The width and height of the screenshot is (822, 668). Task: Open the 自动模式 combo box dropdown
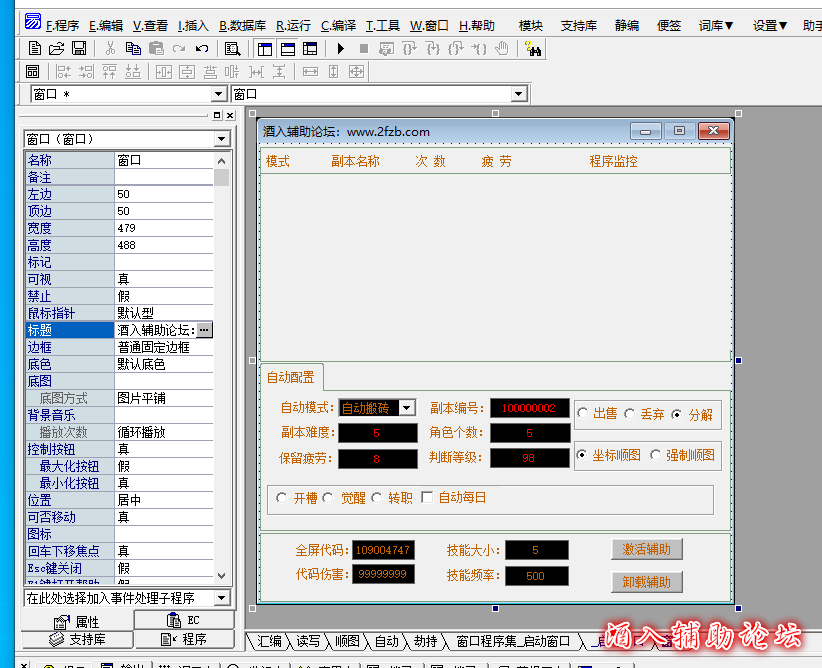click(x=406, y=408)
